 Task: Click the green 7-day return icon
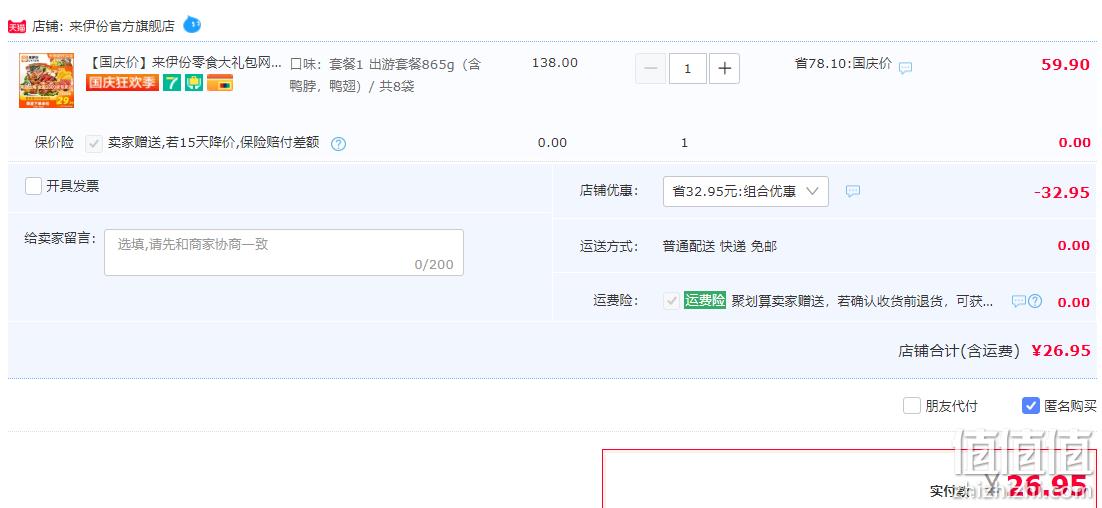tap(171, 83)
